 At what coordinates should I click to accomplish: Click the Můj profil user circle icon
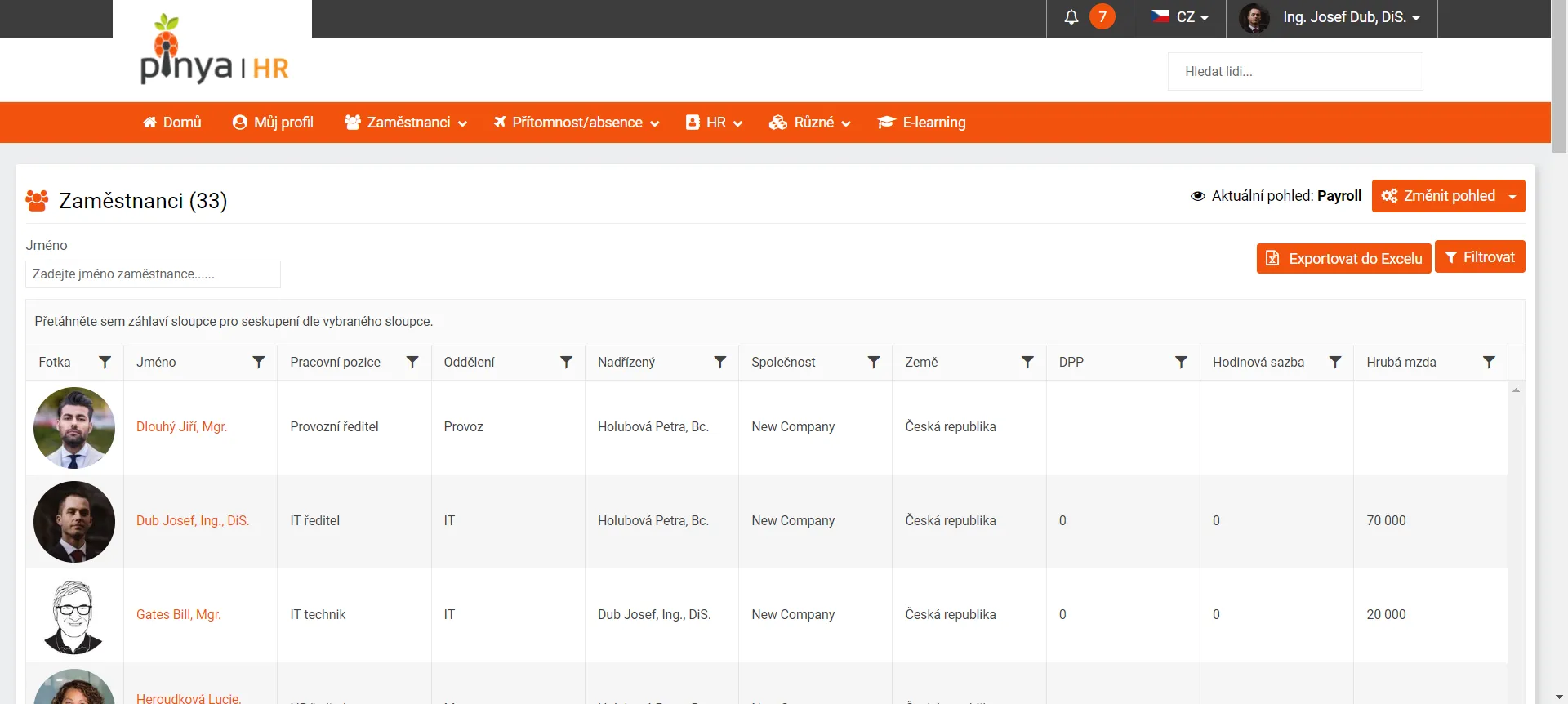pos(240,123)
